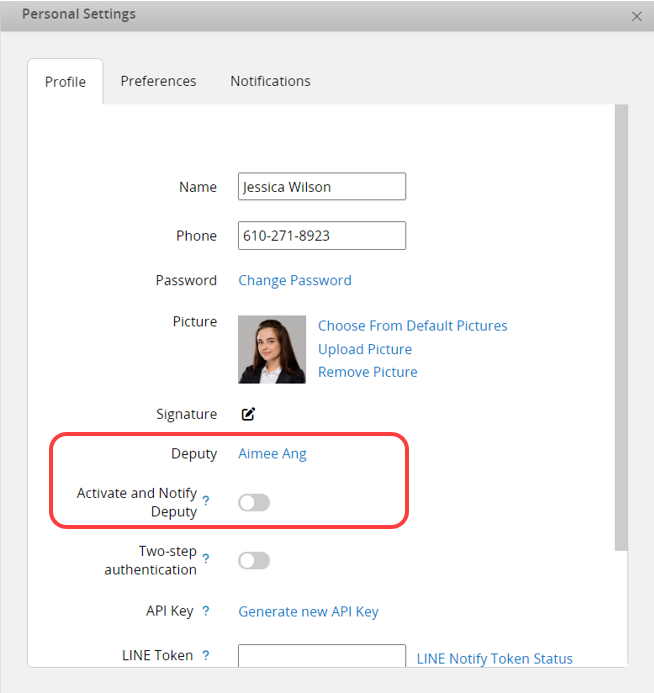654x693 pixels.
Task: Click the Signature edit pencil icon
Action: pyautogui.click(x=248, y=414)
